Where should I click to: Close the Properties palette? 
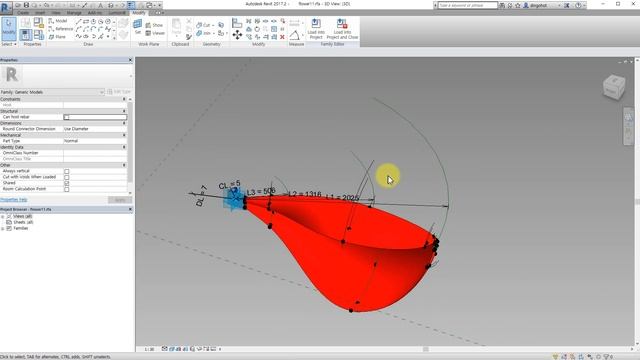tap(130, 60)
